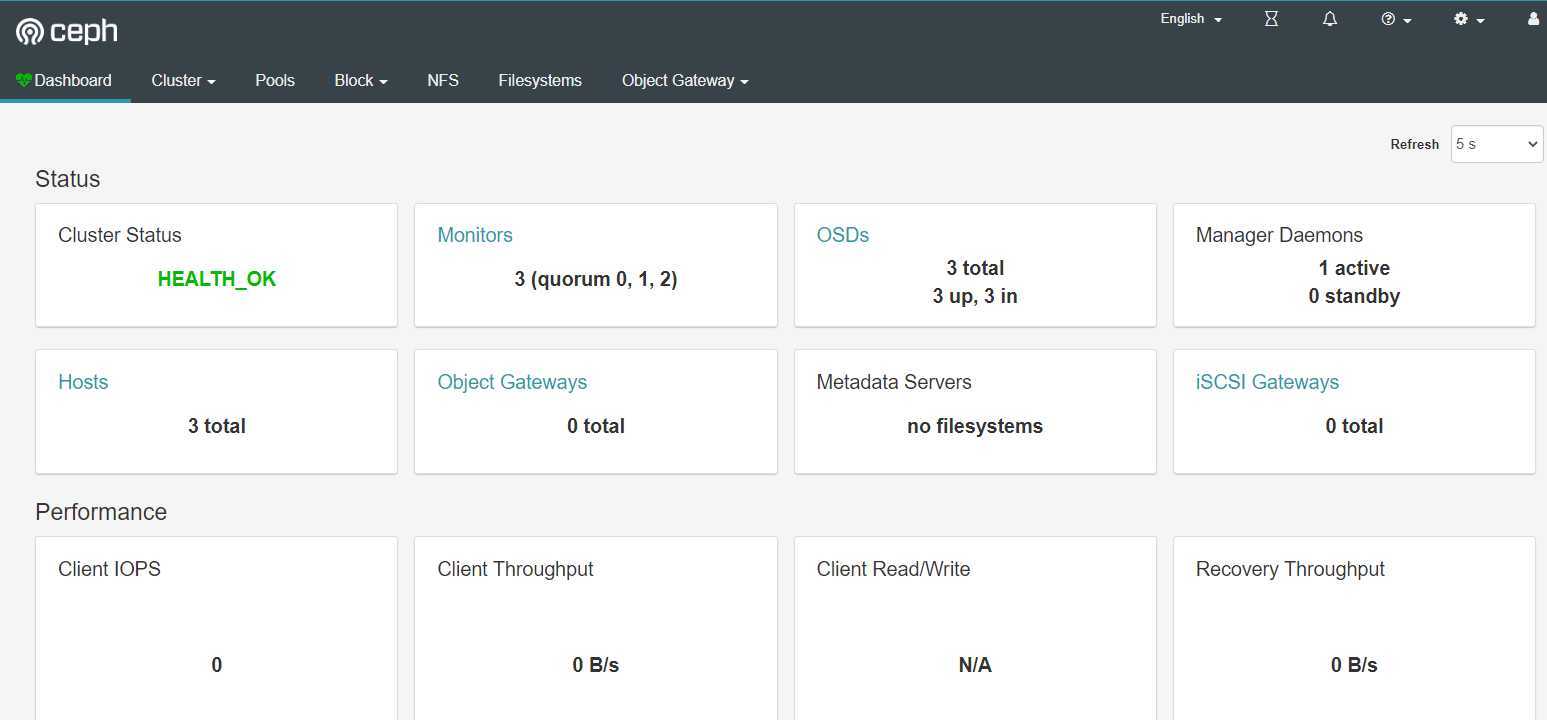1547x720 pixels.
Task: Click the Performance section heading
Action: point(101,512)
